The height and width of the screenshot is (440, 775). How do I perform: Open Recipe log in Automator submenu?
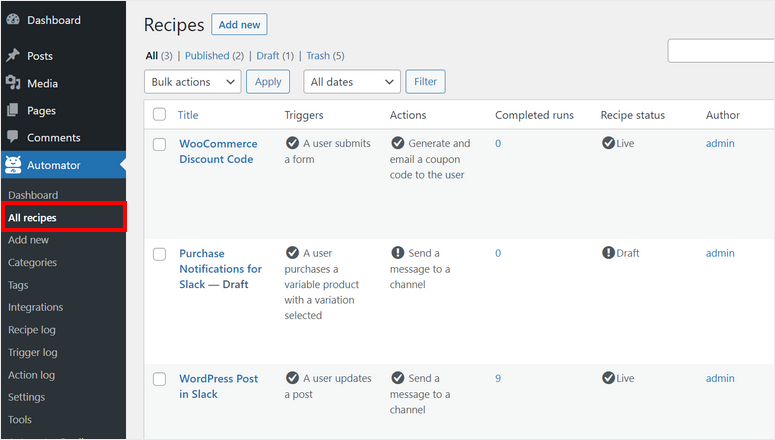point(31,330)
